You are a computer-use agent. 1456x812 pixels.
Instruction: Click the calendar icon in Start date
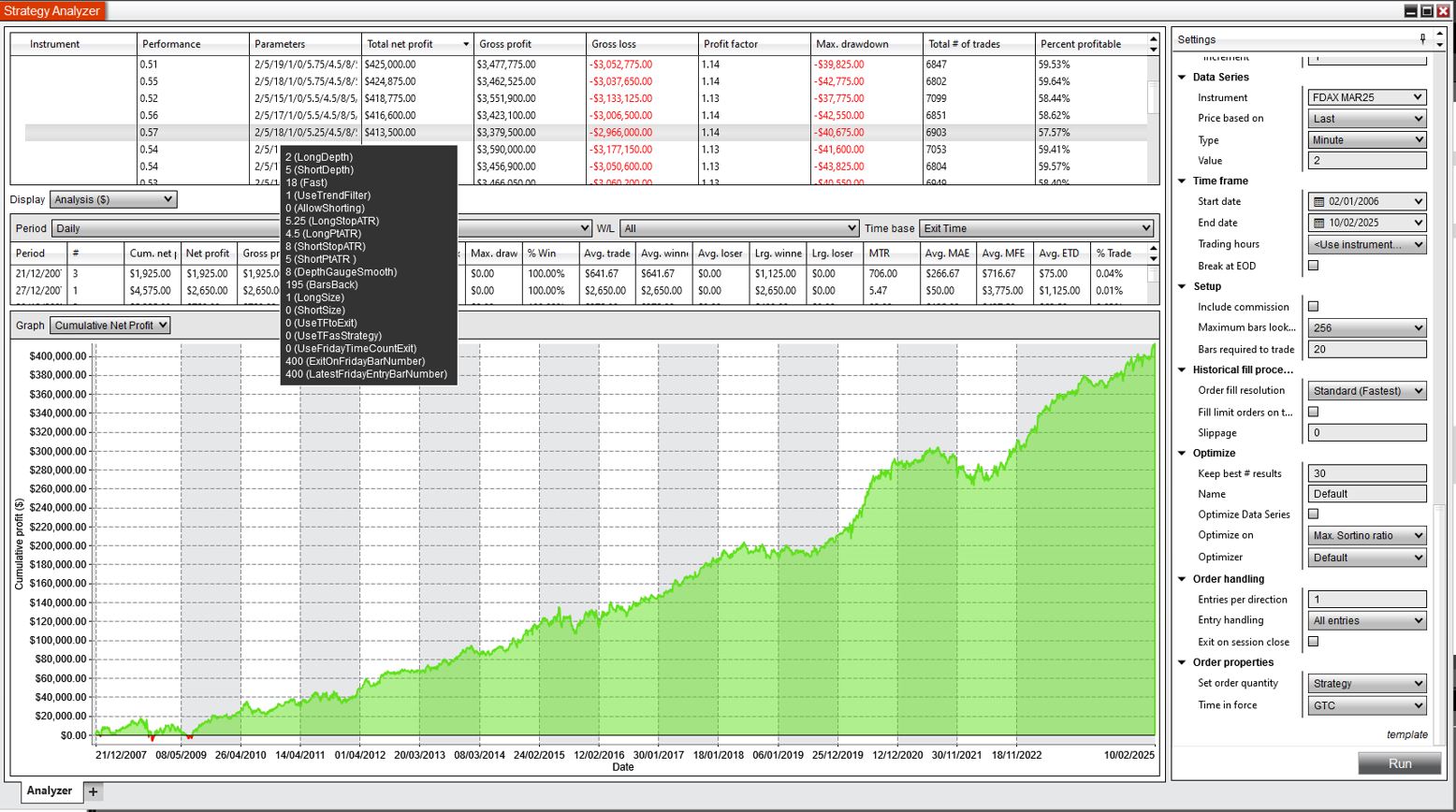click(x=1318, y=202)
